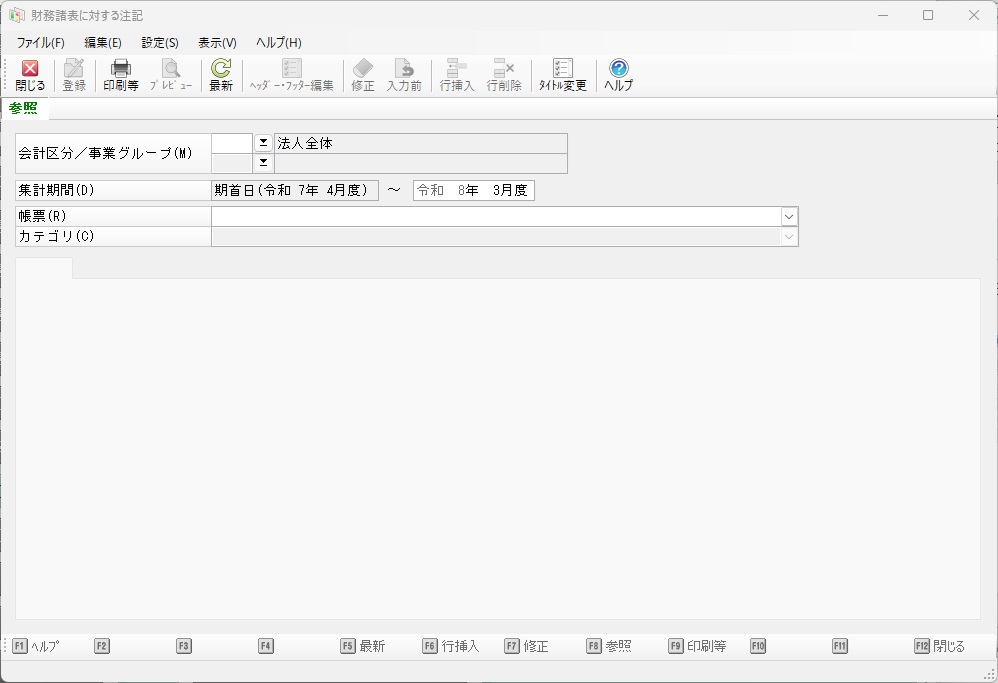998x683 pixels.
Task: Click the 登録 register toolbar icon
Action: click(x=74, y=69)
